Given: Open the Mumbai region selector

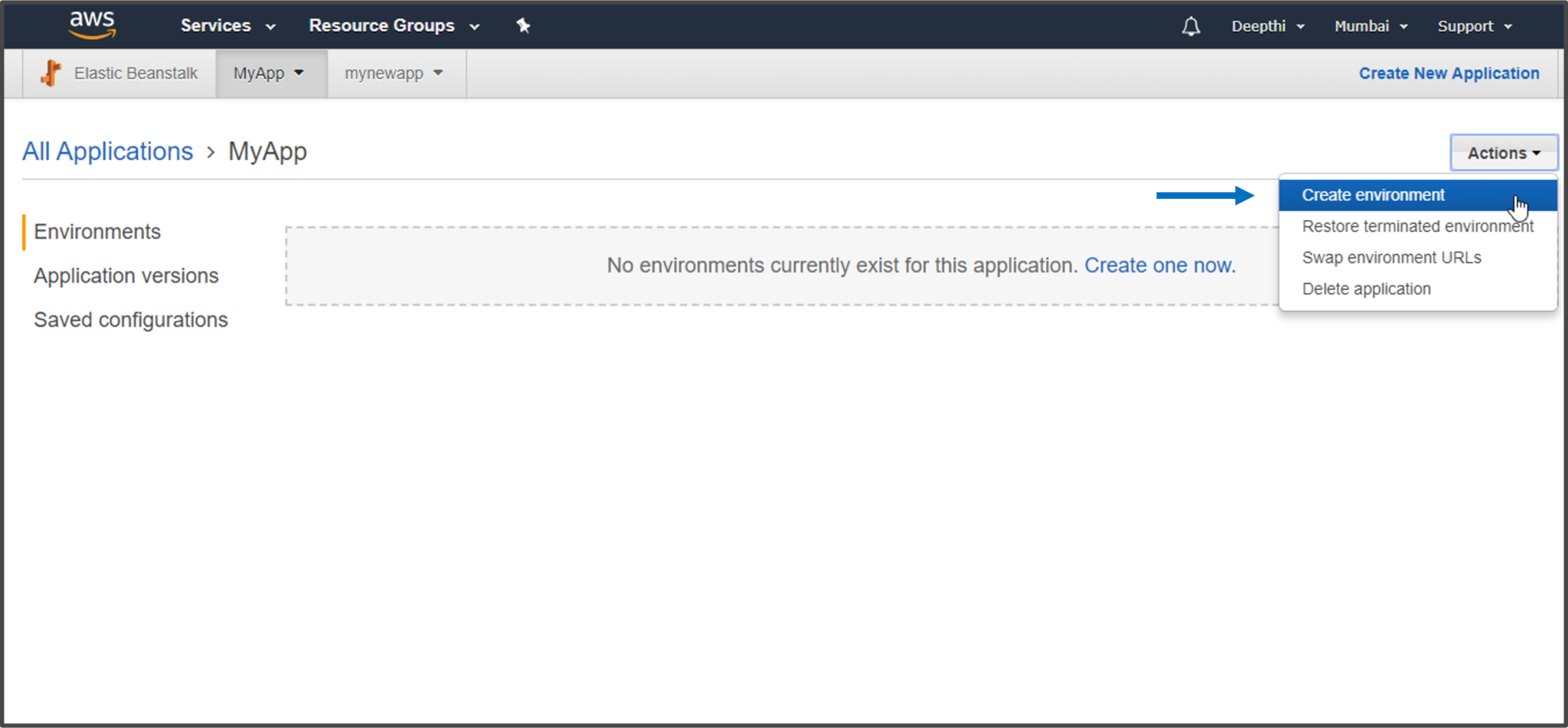Looking at the screenshot, I should click(1370, 26).
